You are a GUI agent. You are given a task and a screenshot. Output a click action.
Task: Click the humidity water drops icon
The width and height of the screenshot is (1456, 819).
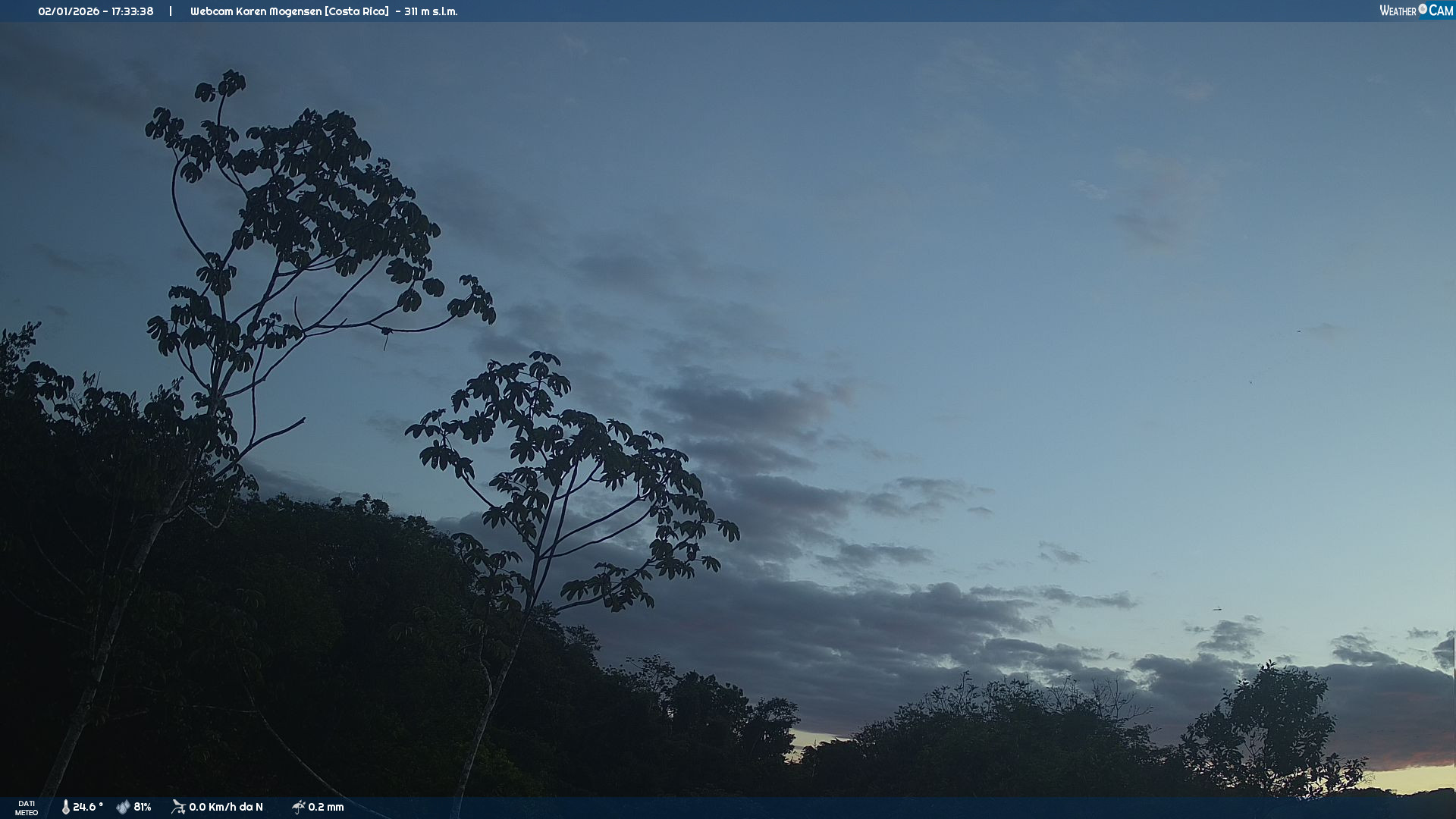123,807
